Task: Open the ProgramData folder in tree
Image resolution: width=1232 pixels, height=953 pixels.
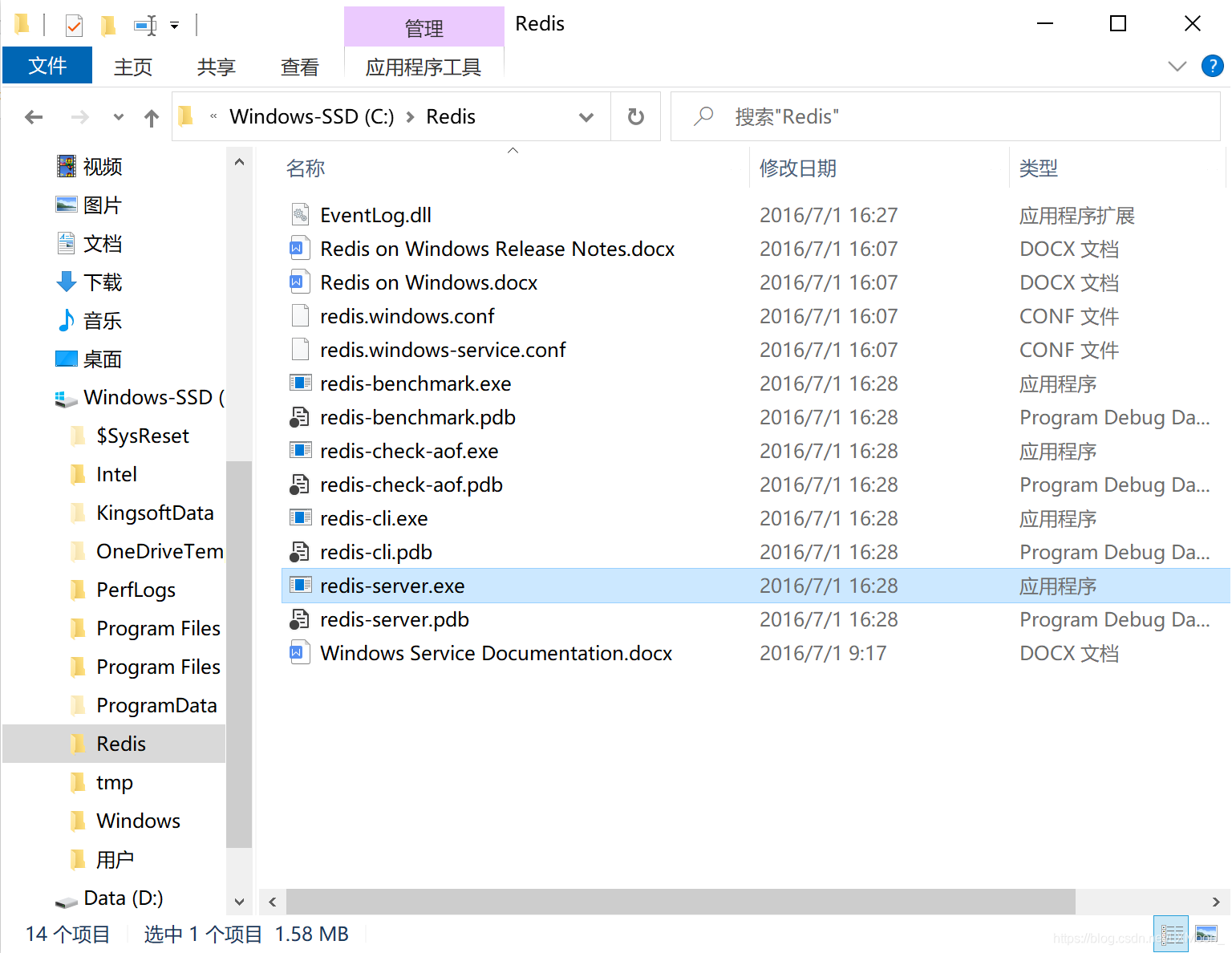Action: [156, 706]
